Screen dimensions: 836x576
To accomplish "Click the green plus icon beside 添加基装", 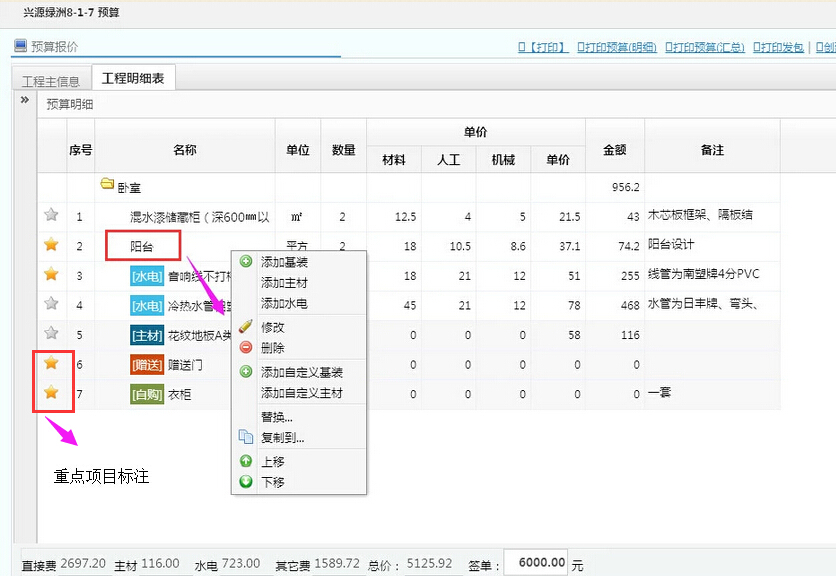I will tap(246, 261).
